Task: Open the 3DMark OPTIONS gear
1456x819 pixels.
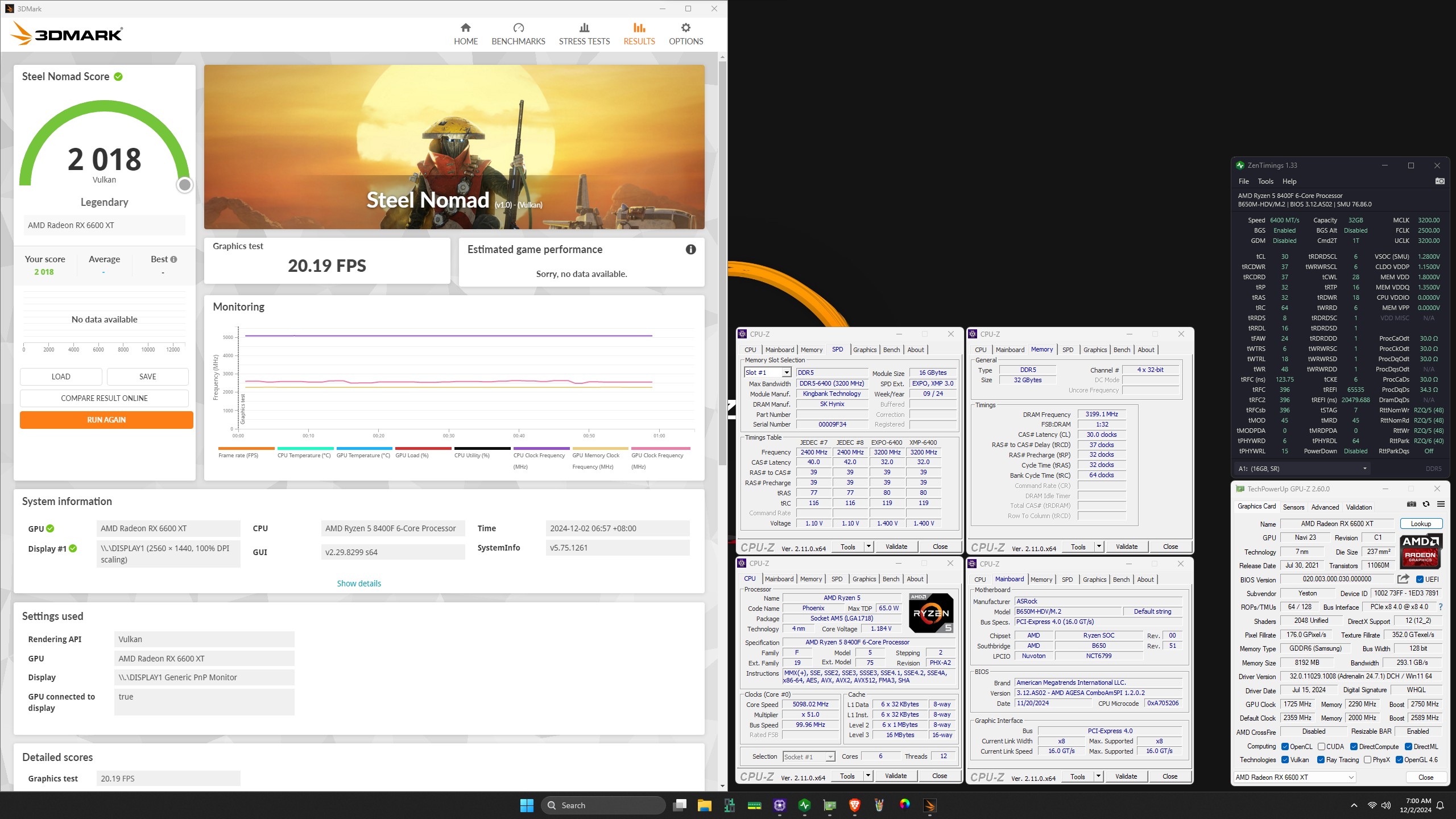Action: coord(686,34)
